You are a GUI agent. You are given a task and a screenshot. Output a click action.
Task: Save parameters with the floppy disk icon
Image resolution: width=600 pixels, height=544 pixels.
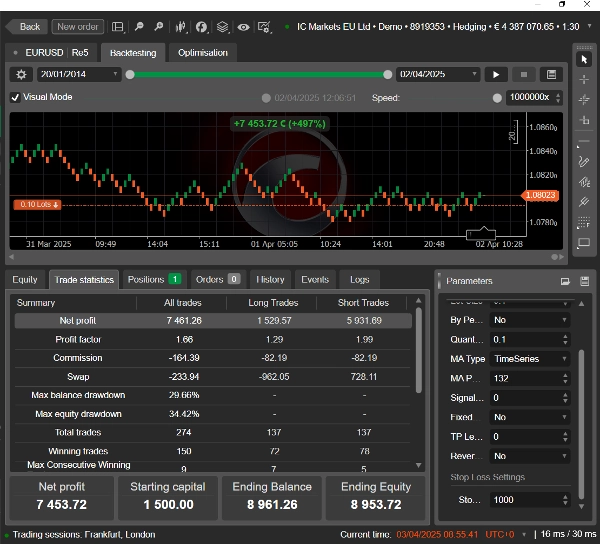584,281
